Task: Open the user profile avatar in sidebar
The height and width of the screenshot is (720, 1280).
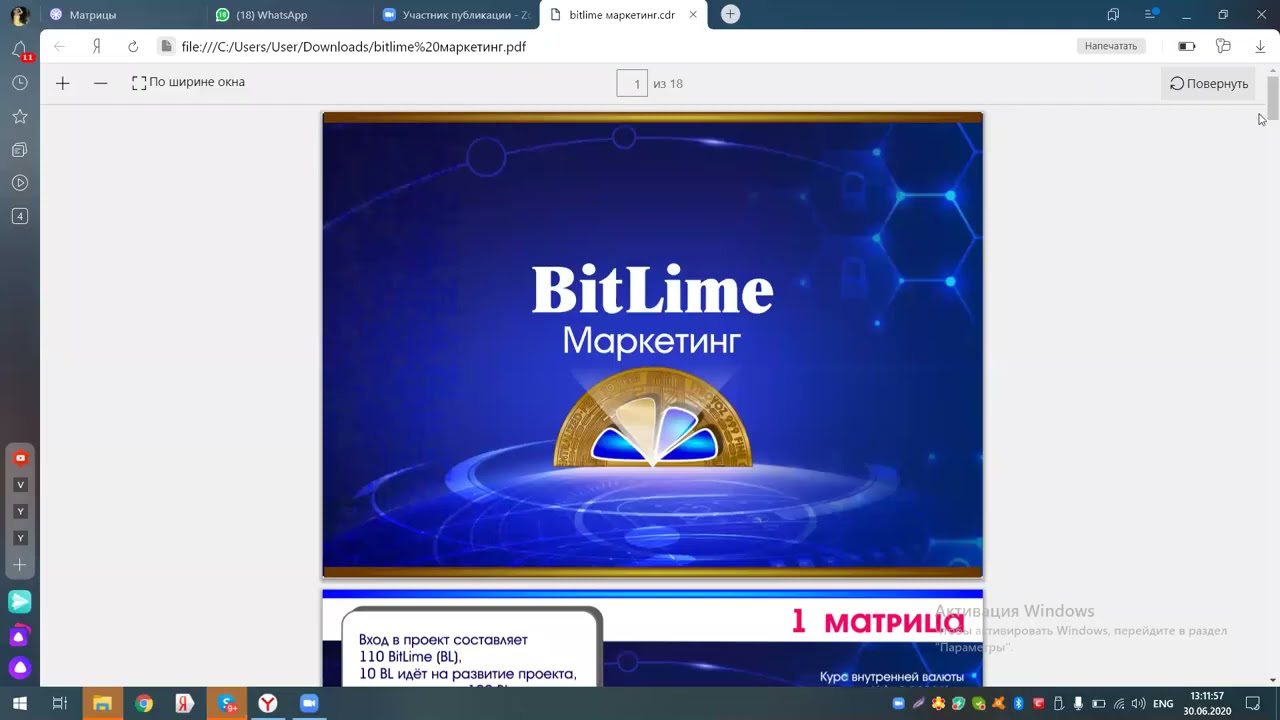Action: pyautogui.click(x=19, y=15)
